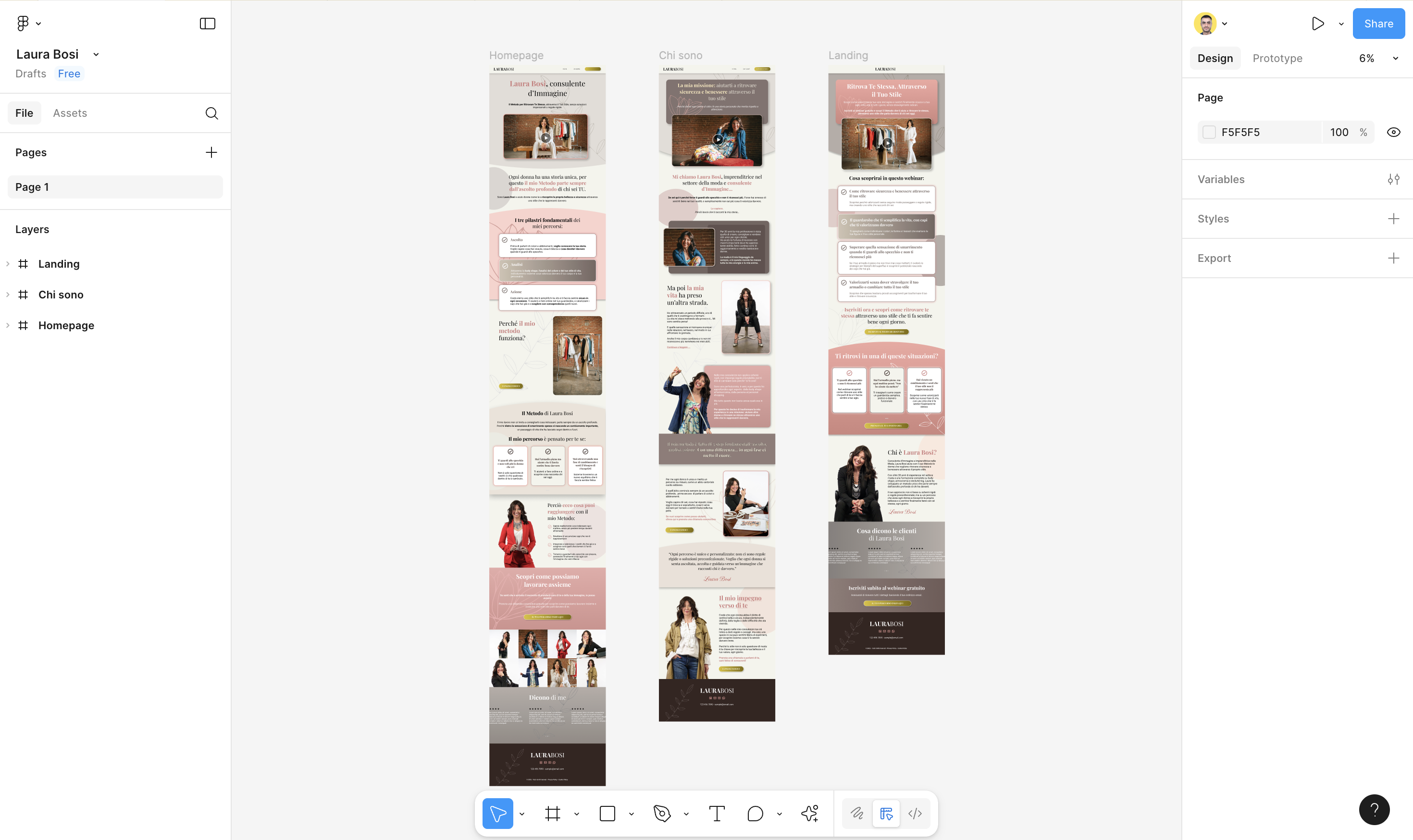Select the Comment tool
This screenshot has height=840, width=1413.
755,814
